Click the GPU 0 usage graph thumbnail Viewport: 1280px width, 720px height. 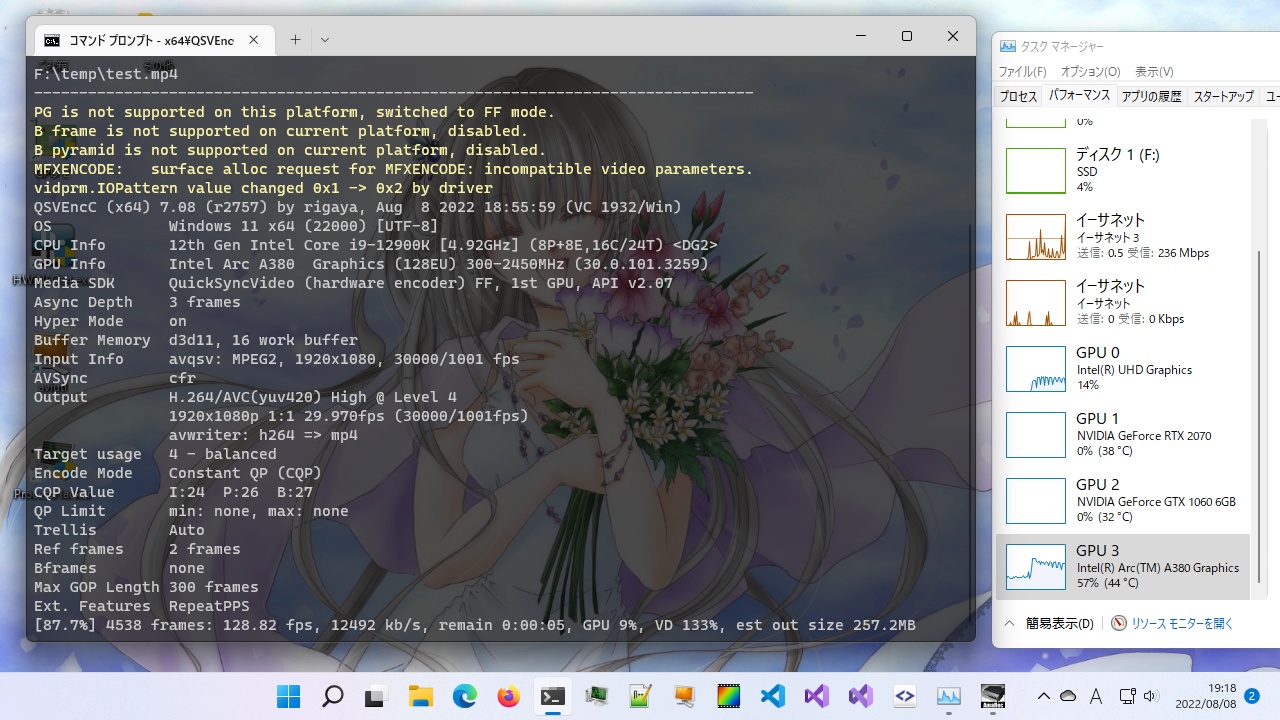[1036, 369]
